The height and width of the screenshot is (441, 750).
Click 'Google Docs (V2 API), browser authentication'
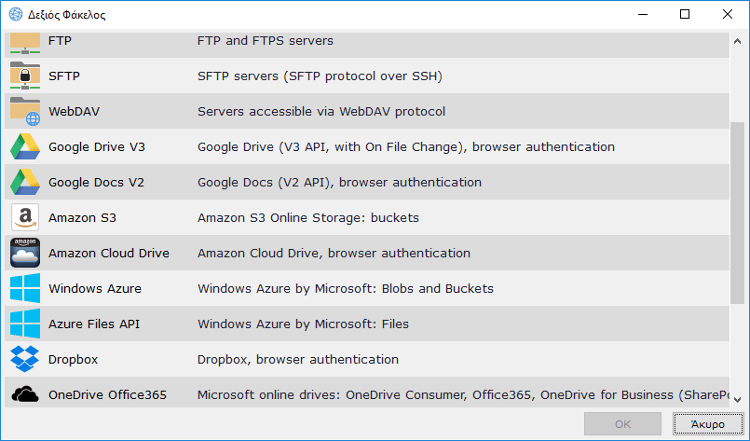[x=340, y=182]
